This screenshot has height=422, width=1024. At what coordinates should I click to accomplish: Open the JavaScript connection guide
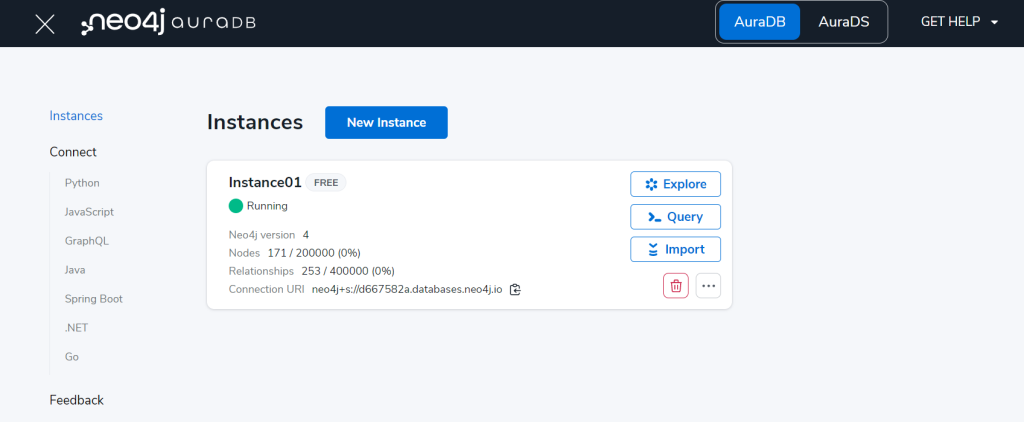[x=89, y=212]
